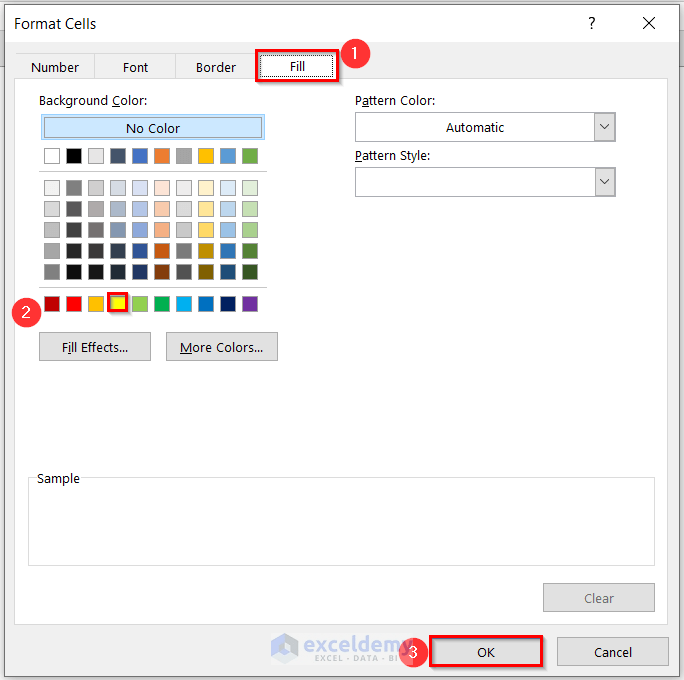Pick darkest brown shade in orange column
This screenshot has width=684, height=680.
pos(162,272)
